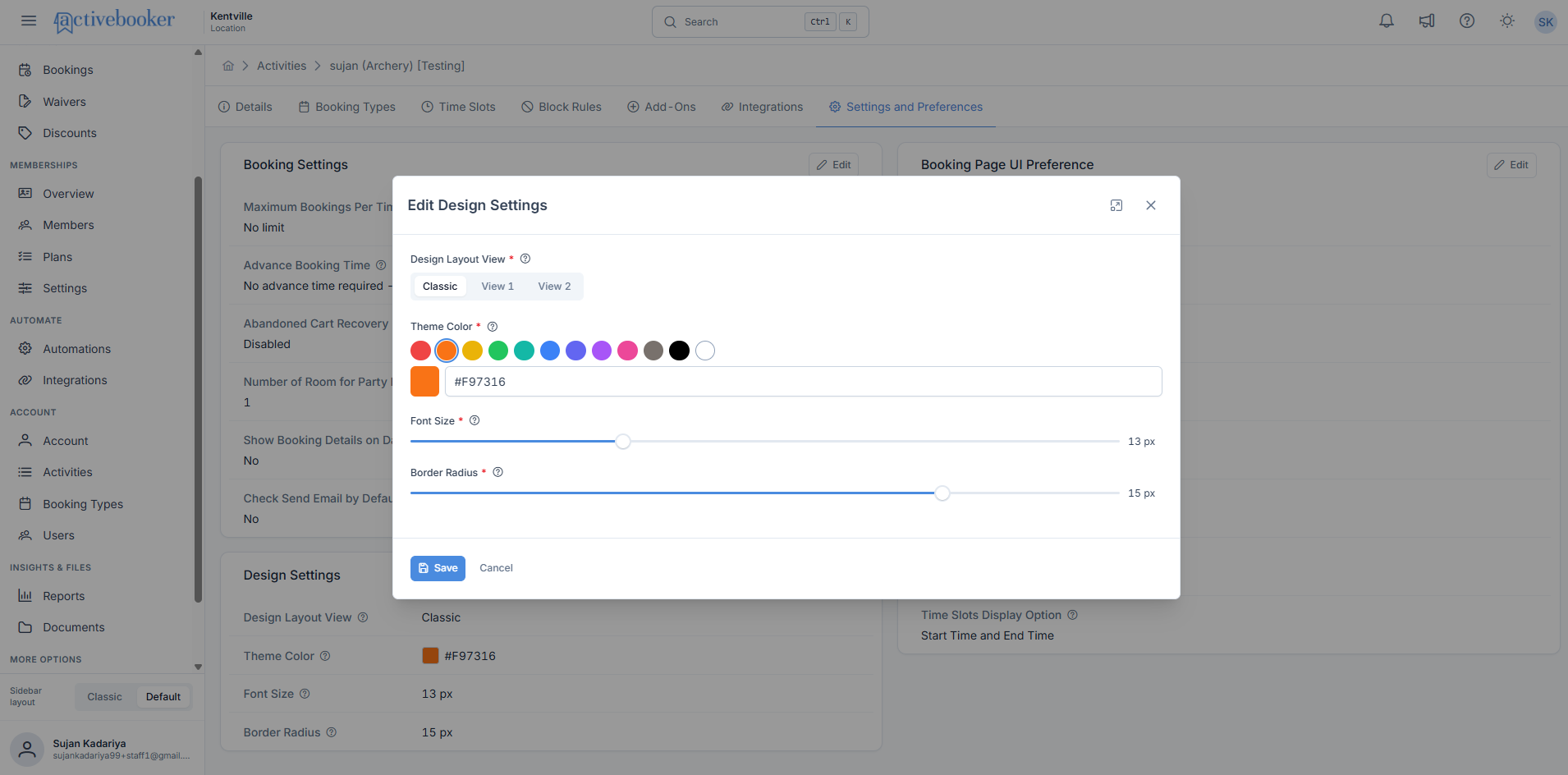
Task: Click the sidebar scroll down arrow
Action: (198, 667)
